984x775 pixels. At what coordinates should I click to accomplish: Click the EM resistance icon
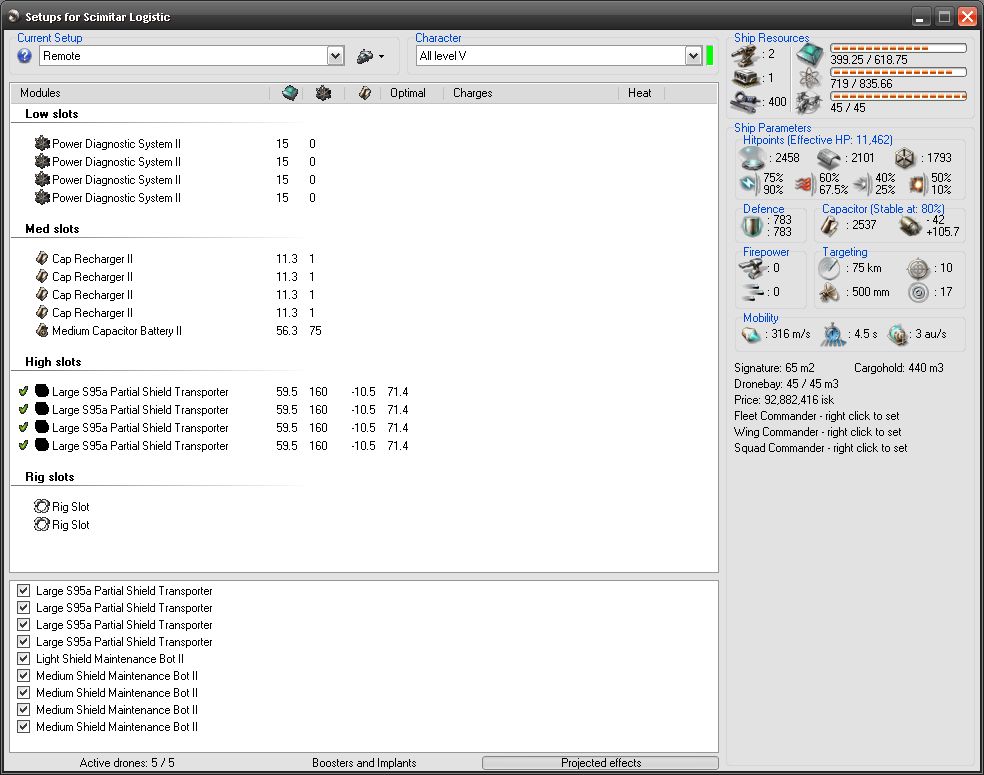[x=749, y=184]
